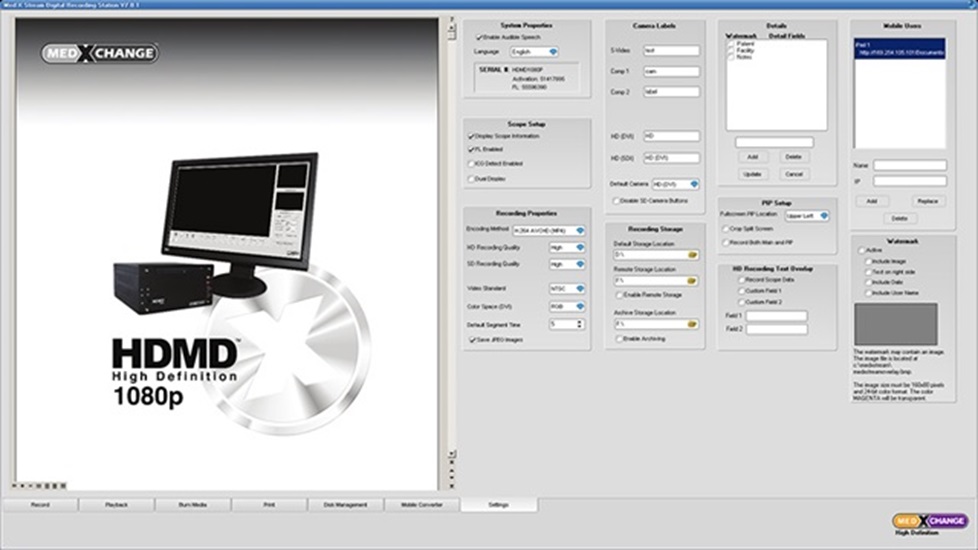Open HD Recording Quality dropdown

pos(567,248)
